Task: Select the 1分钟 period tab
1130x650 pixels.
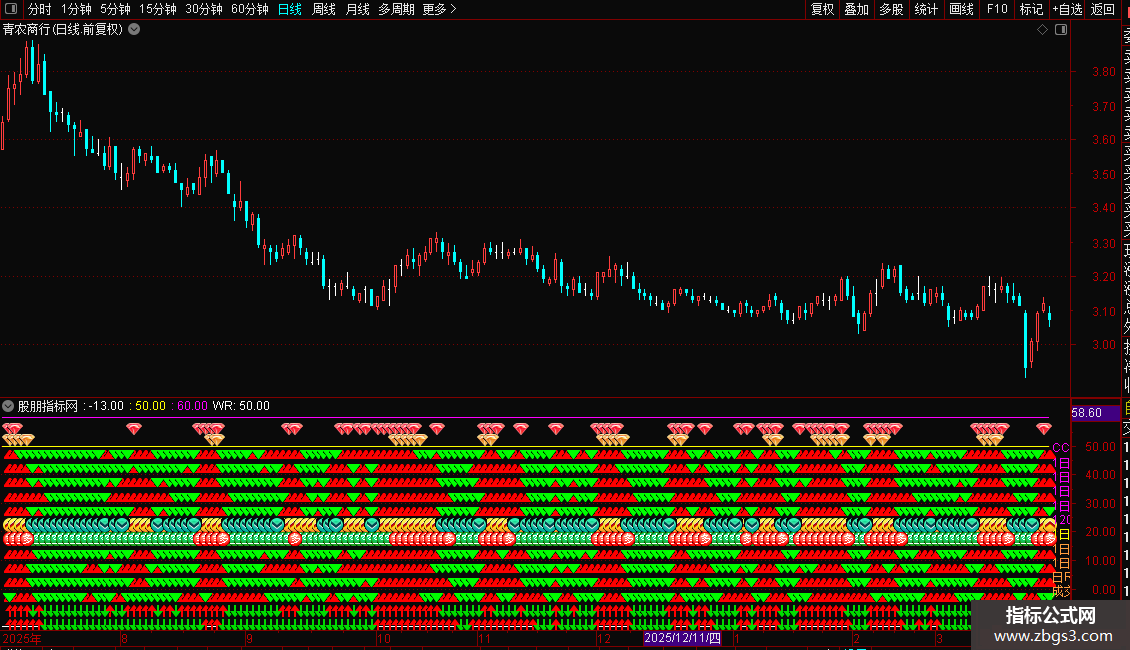Action: (x=76, y=9)
